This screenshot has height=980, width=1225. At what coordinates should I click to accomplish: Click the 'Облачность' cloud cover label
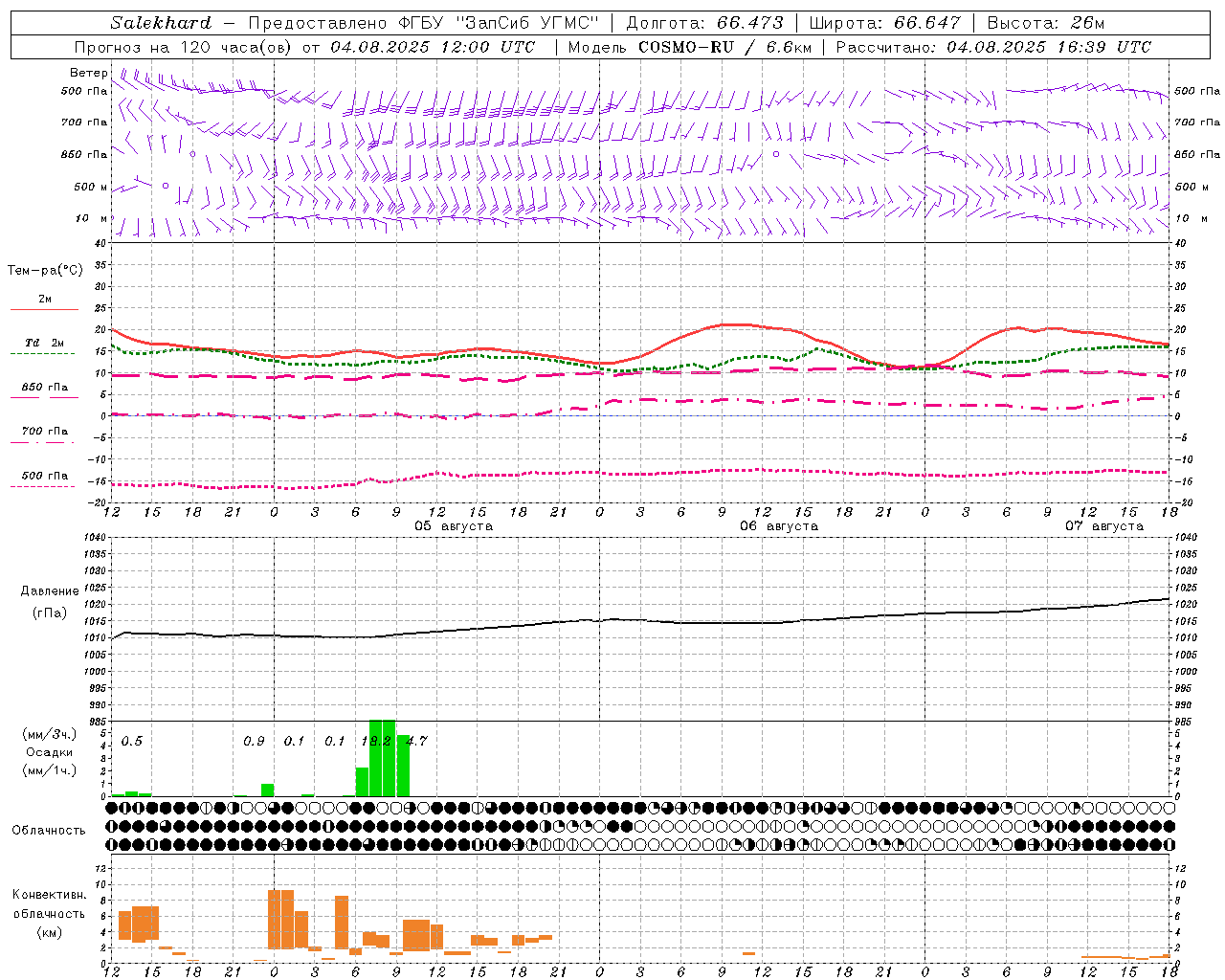pyautogui.click(x=48, y=831)
